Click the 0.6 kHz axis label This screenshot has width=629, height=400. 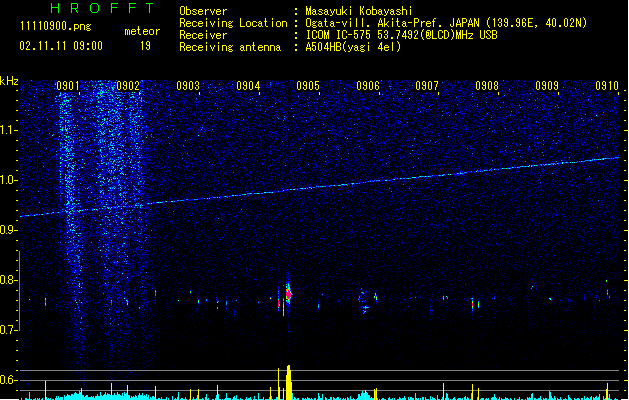(8, 380)
